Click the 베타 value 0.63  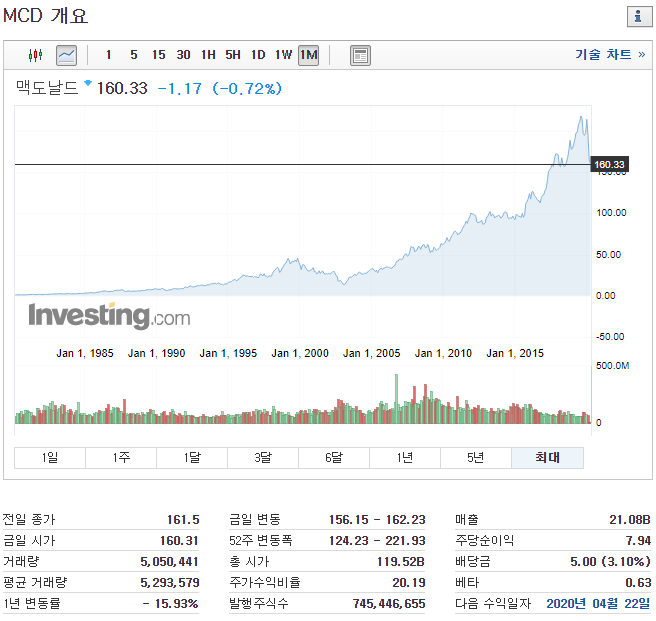click(638, 583)
